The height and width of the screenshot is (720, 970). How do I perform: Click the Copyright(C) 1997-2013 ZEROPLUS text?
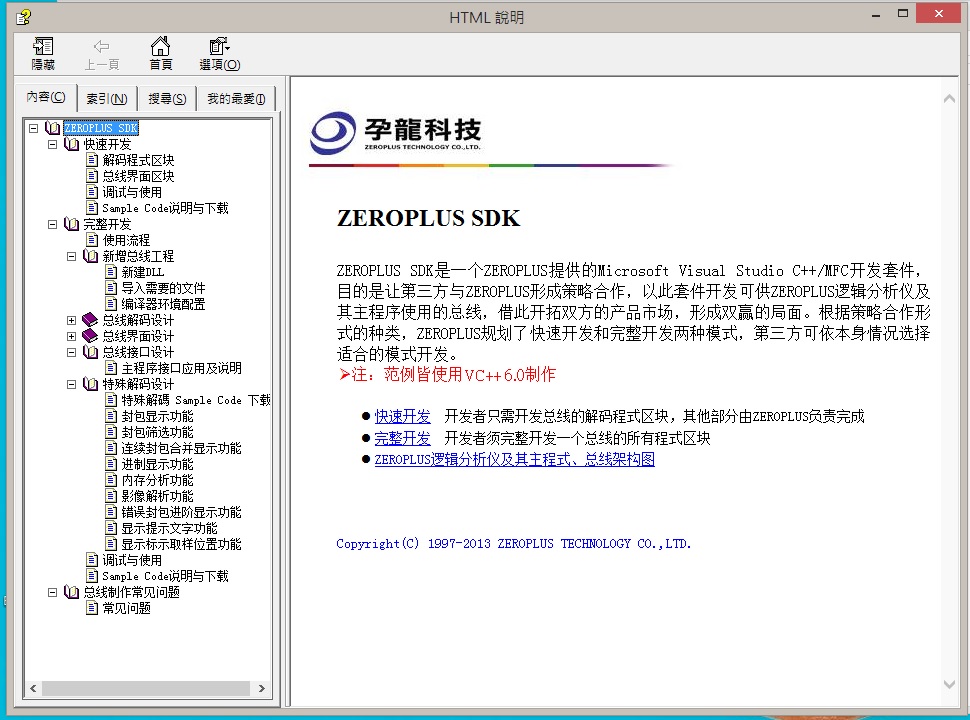point(513,544)
